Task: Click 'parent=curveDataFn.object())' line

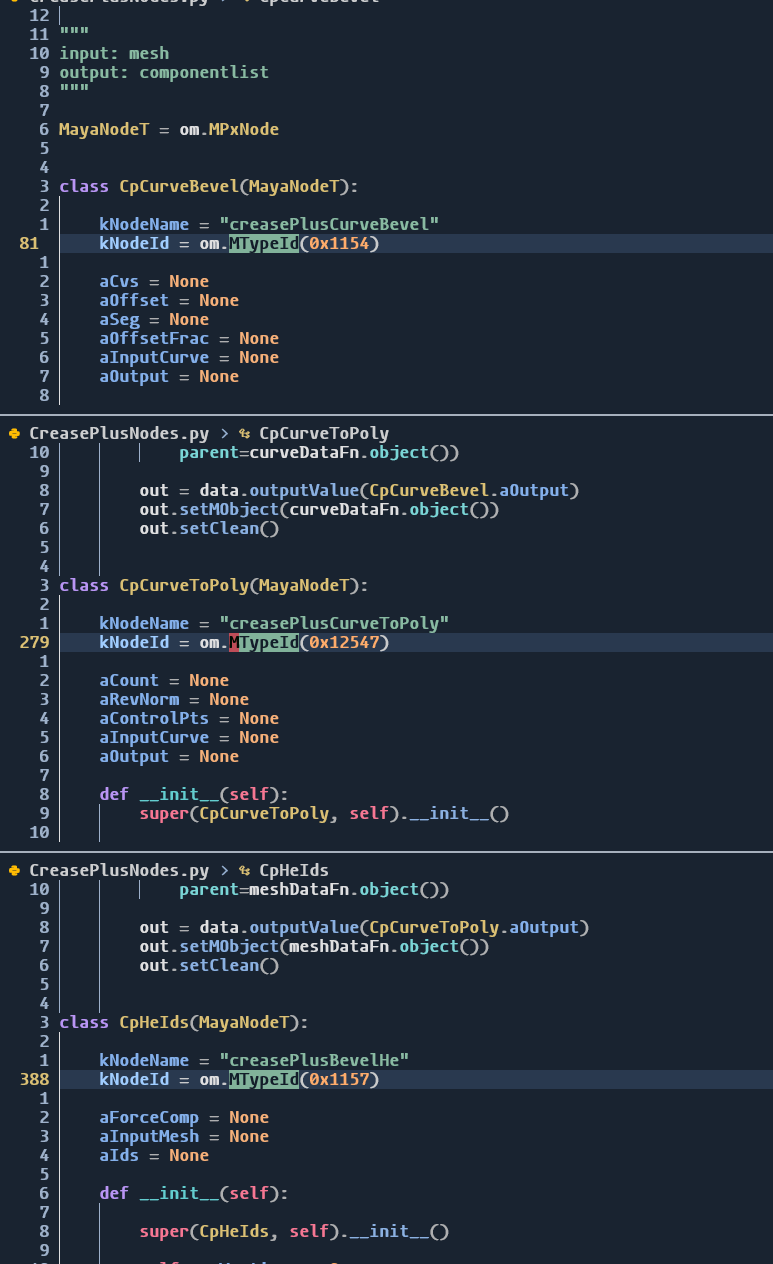Action: coord(319,452)
